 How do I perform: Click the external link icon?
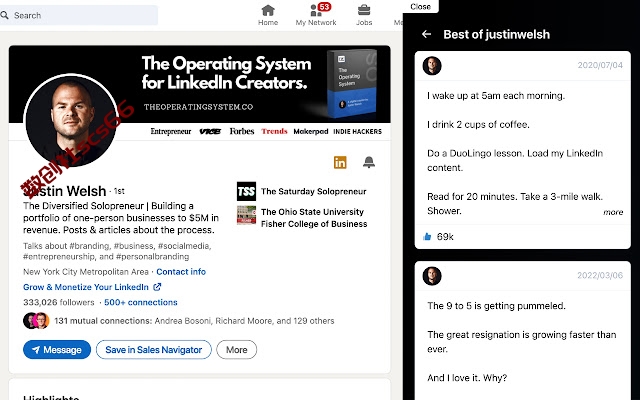point(157,287)
